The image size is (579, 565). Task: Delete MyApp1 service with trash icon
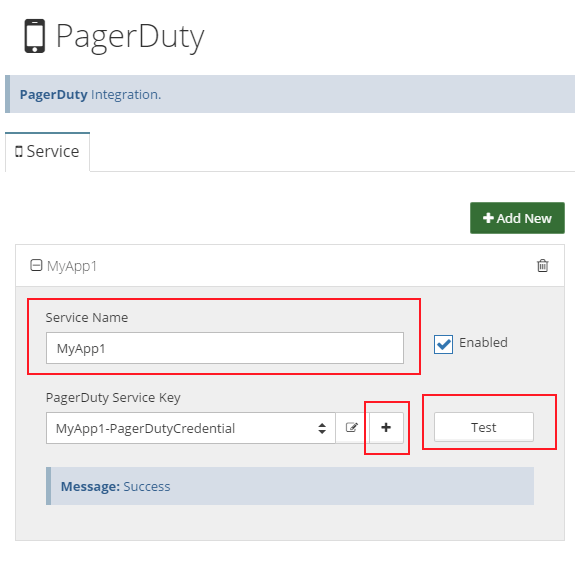[x=542, y=266]
